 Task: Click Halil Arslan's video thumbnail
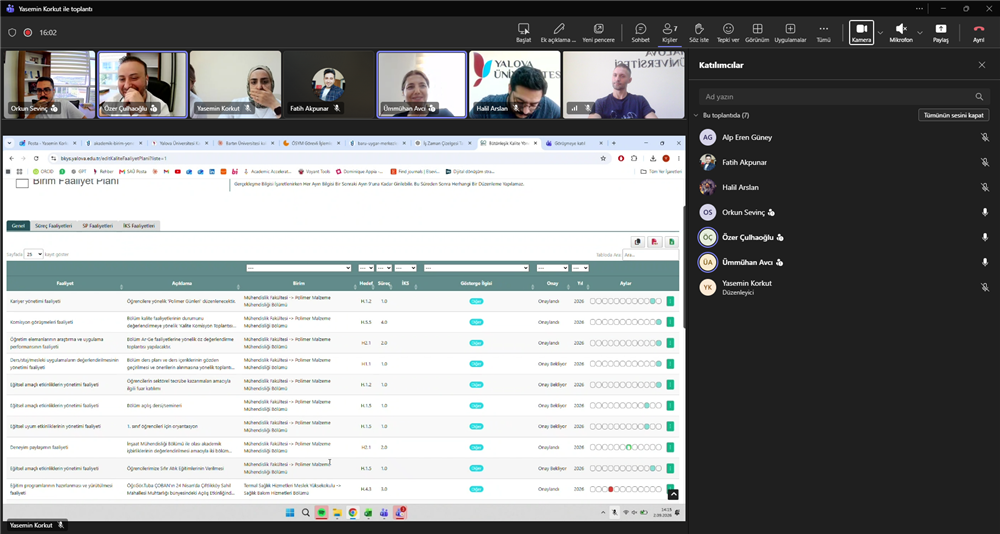(515, 85)
